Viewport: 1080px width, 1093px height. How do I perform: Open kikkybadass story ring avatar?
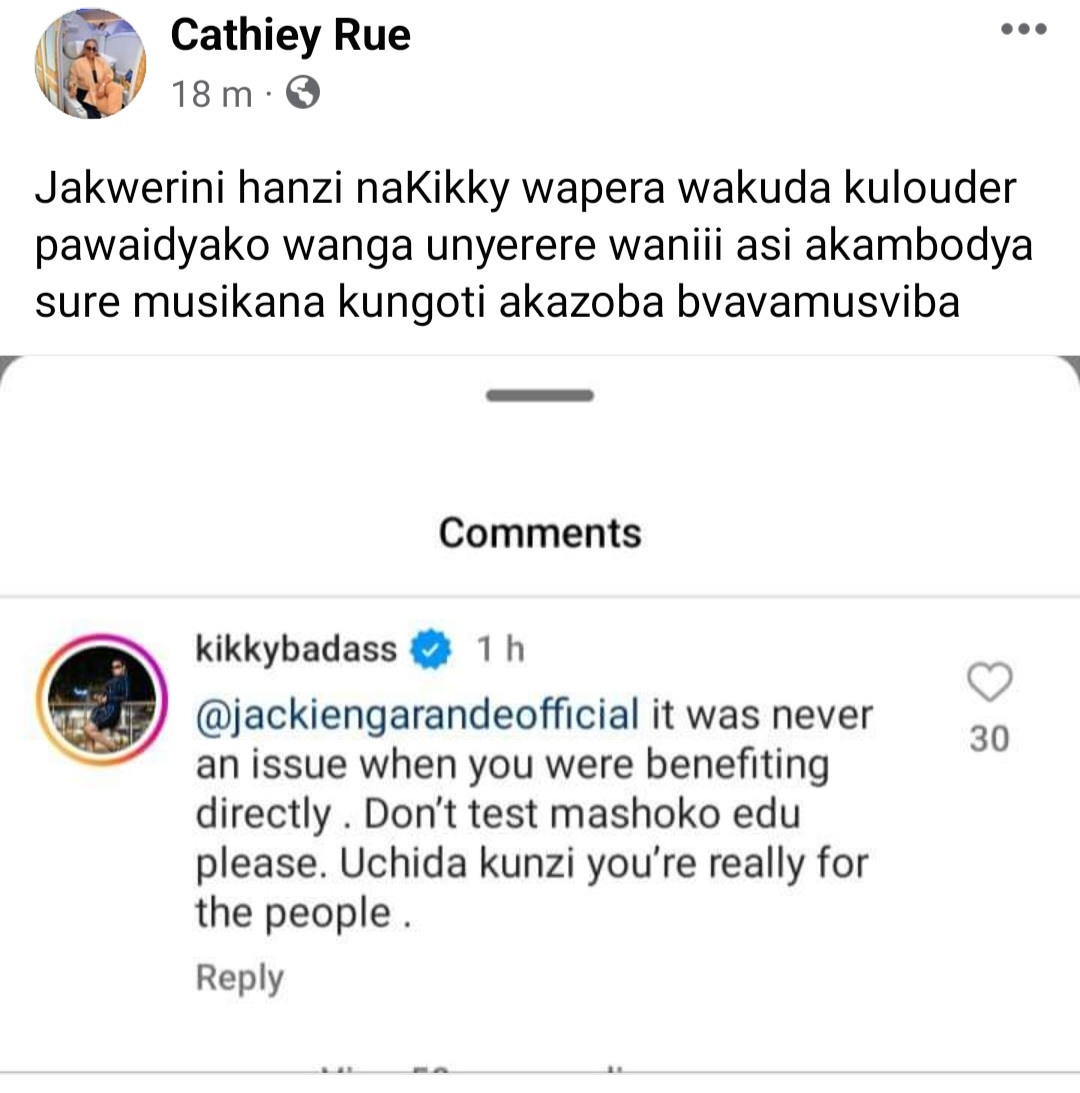tap(102, 700)
